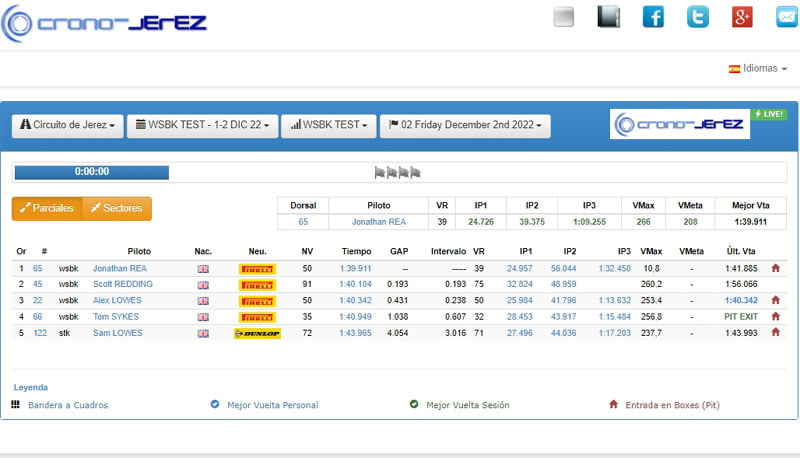The image size is (800, 458).
Task: Open the Facebook page icon
Action: [653, 17]
